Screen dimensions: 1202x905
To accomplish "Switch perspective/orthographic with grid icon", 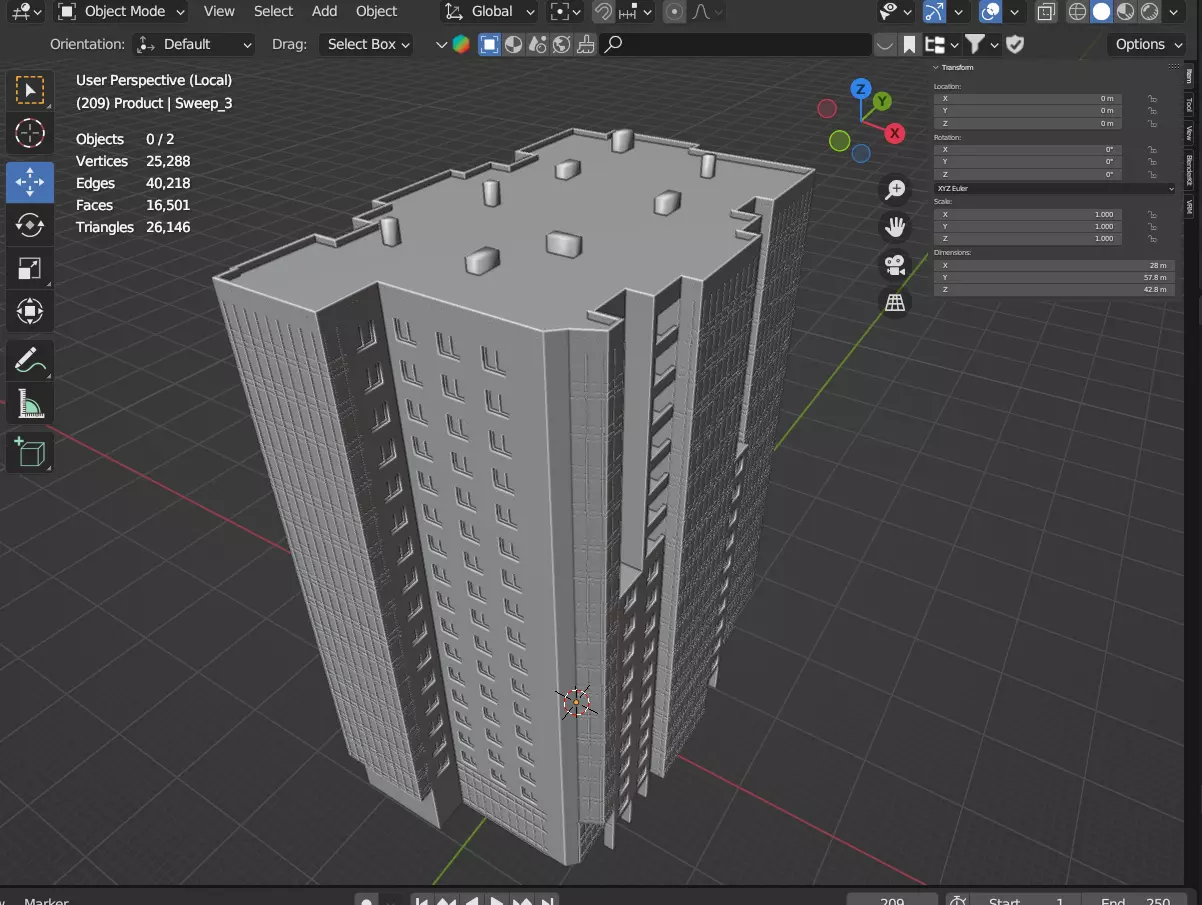I will tap(895, 302).
